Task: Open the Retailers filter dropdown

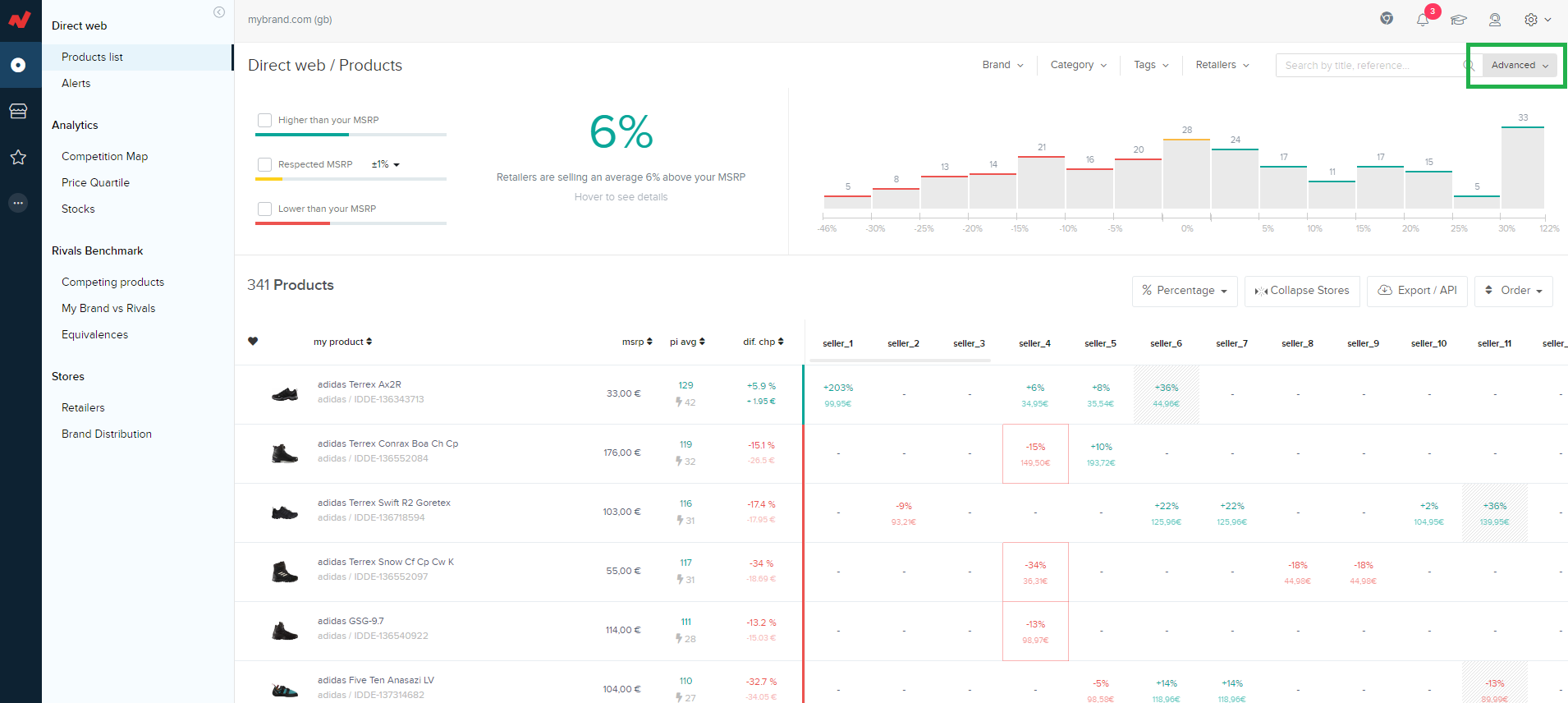Action: click(x=1222, y=65)
